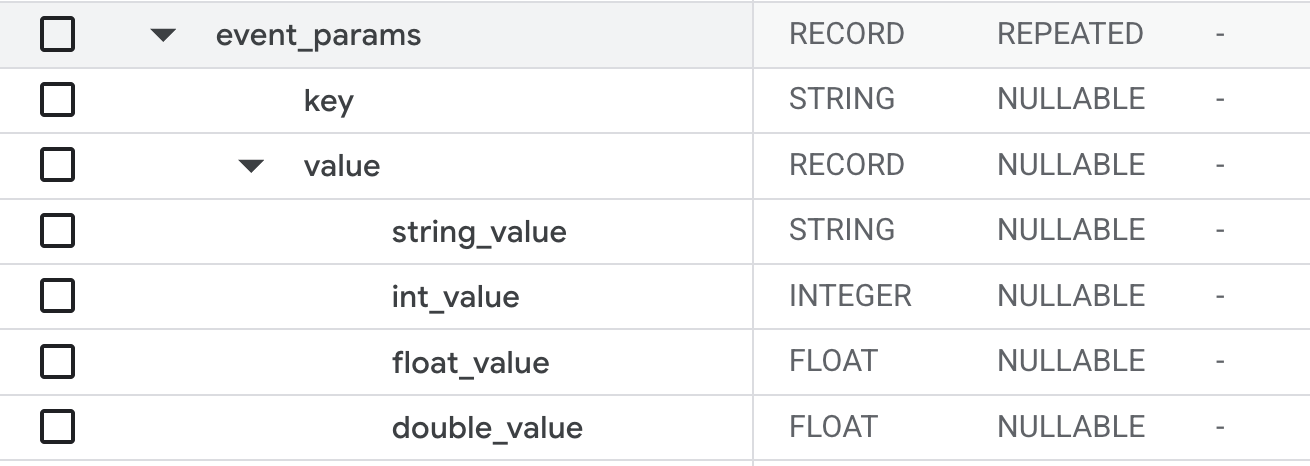Image resolution: width=1310 pixels, height=466 pixels.
Task: Click the INTEGER type cell
Action: click(850, 296)
